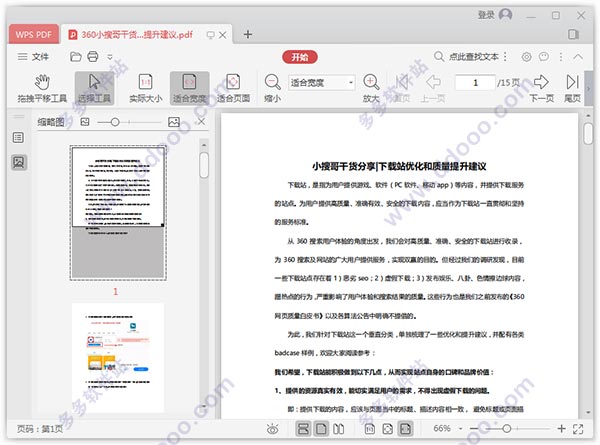The width and height of the screenshot is (600, 445).
Task: Set view to actual size
Action: [x=145, y=88]
